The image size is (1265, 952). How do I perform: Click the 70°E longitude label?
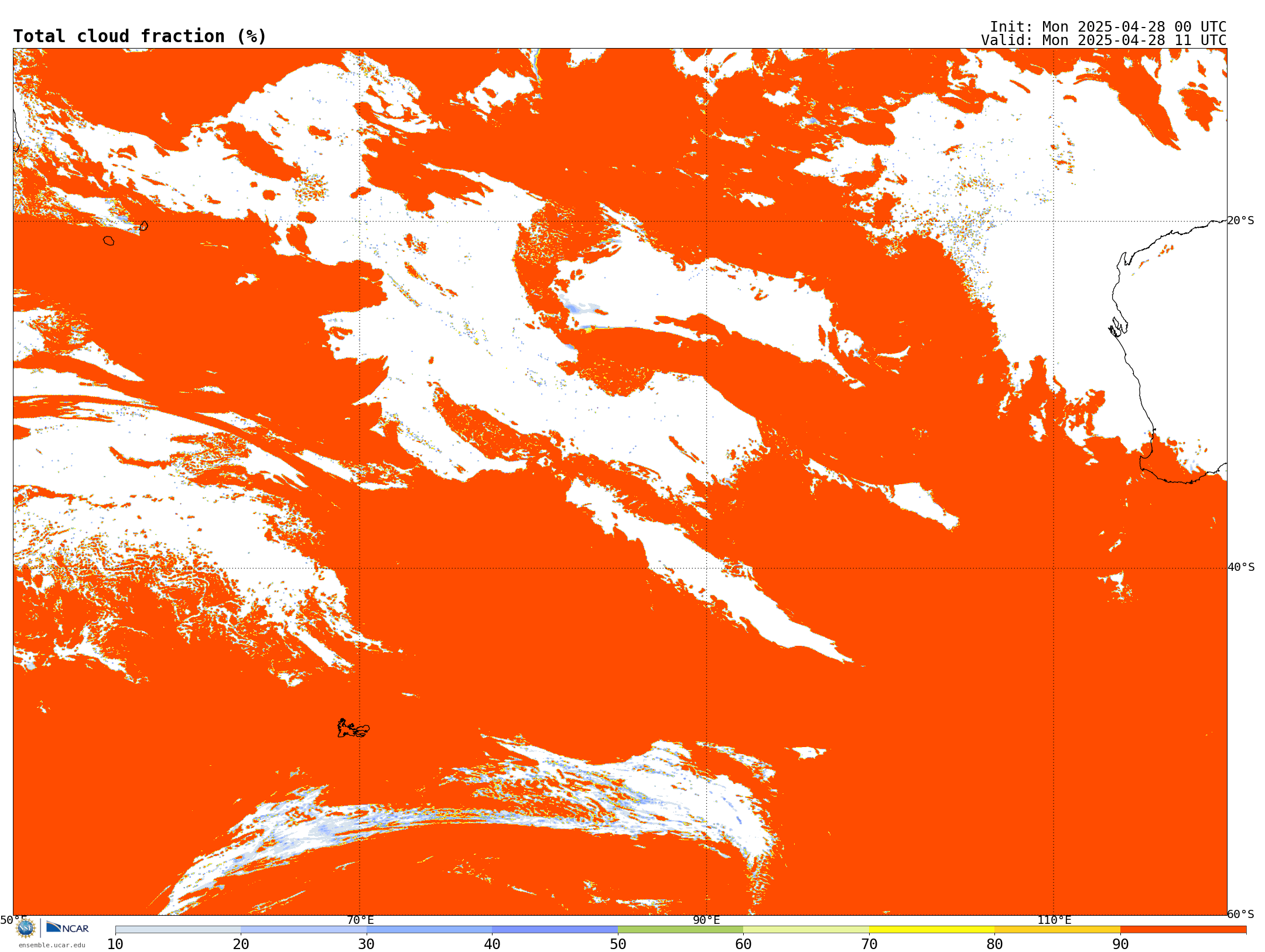[360, 920]
